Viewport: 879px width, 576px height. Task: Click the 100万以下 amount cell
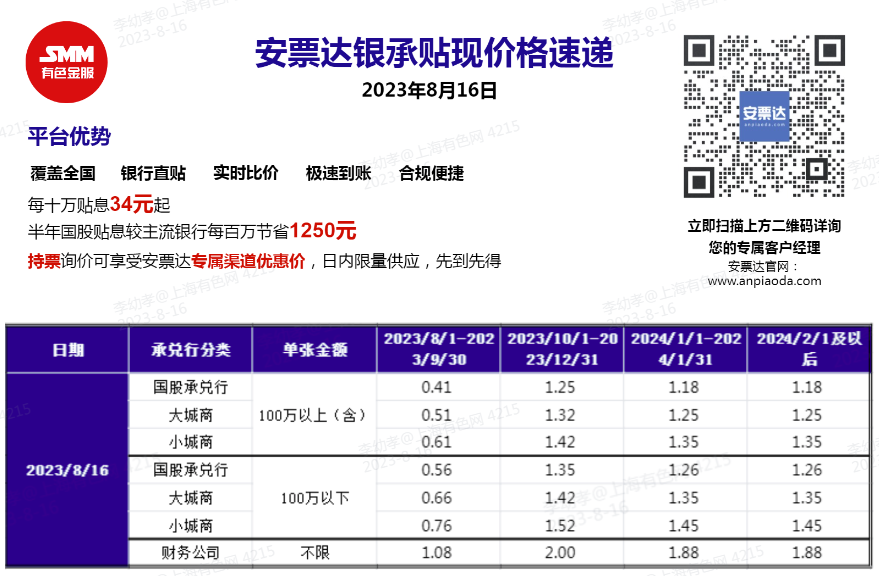[x=314, y=498]
